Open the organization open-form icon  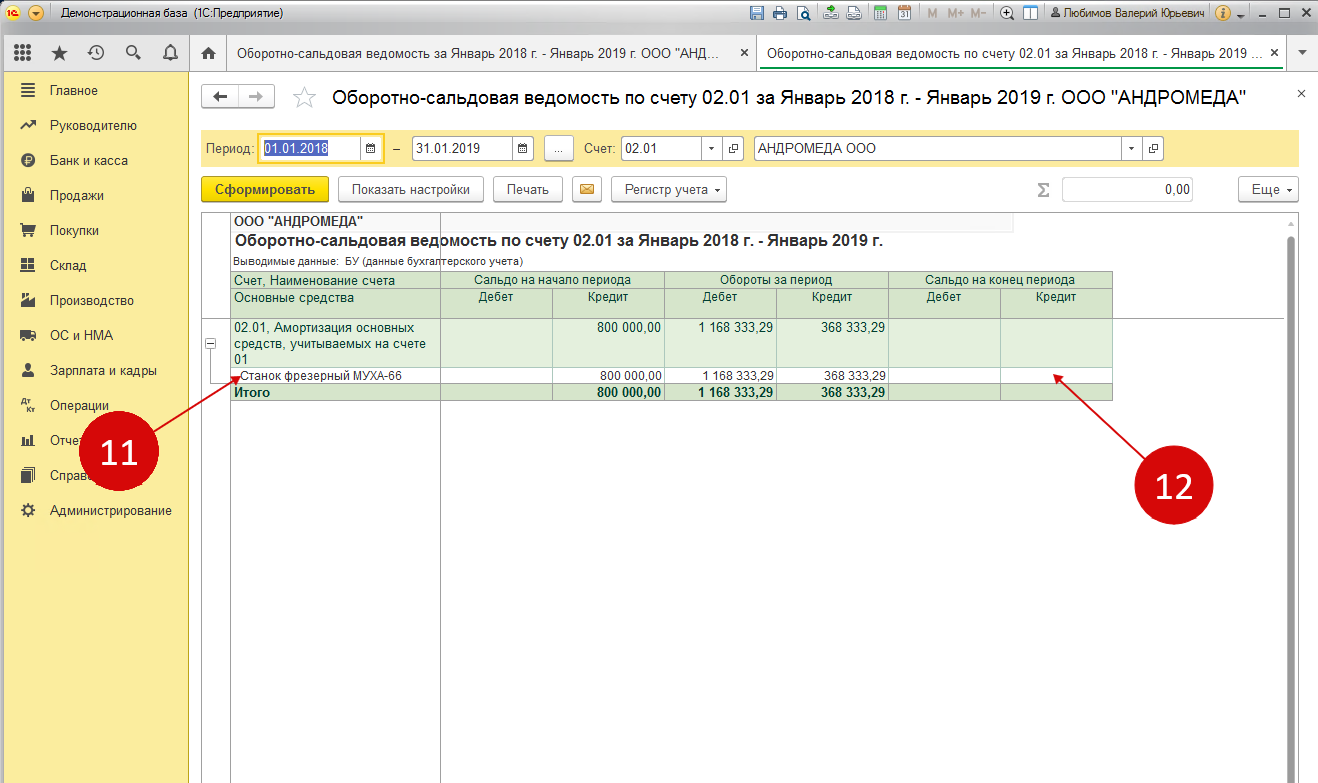coord(1153,148)
